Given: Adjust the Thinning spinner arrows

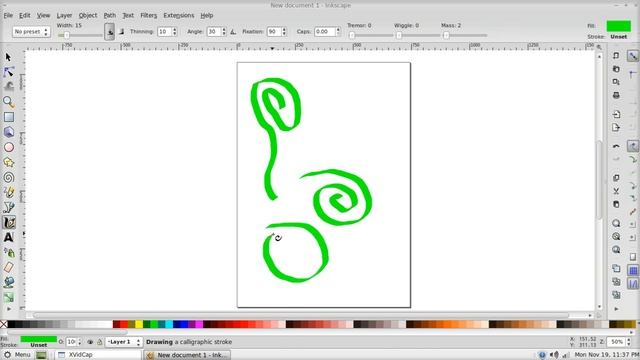Looking at the screenshot, I should (x=175, y=31).
